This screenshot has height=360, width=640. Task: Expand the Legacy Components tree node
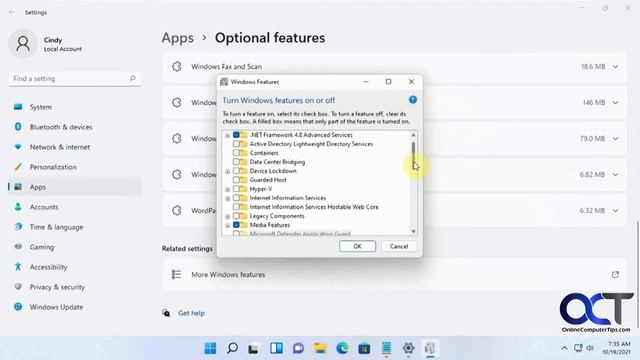[x=228, y=216]
